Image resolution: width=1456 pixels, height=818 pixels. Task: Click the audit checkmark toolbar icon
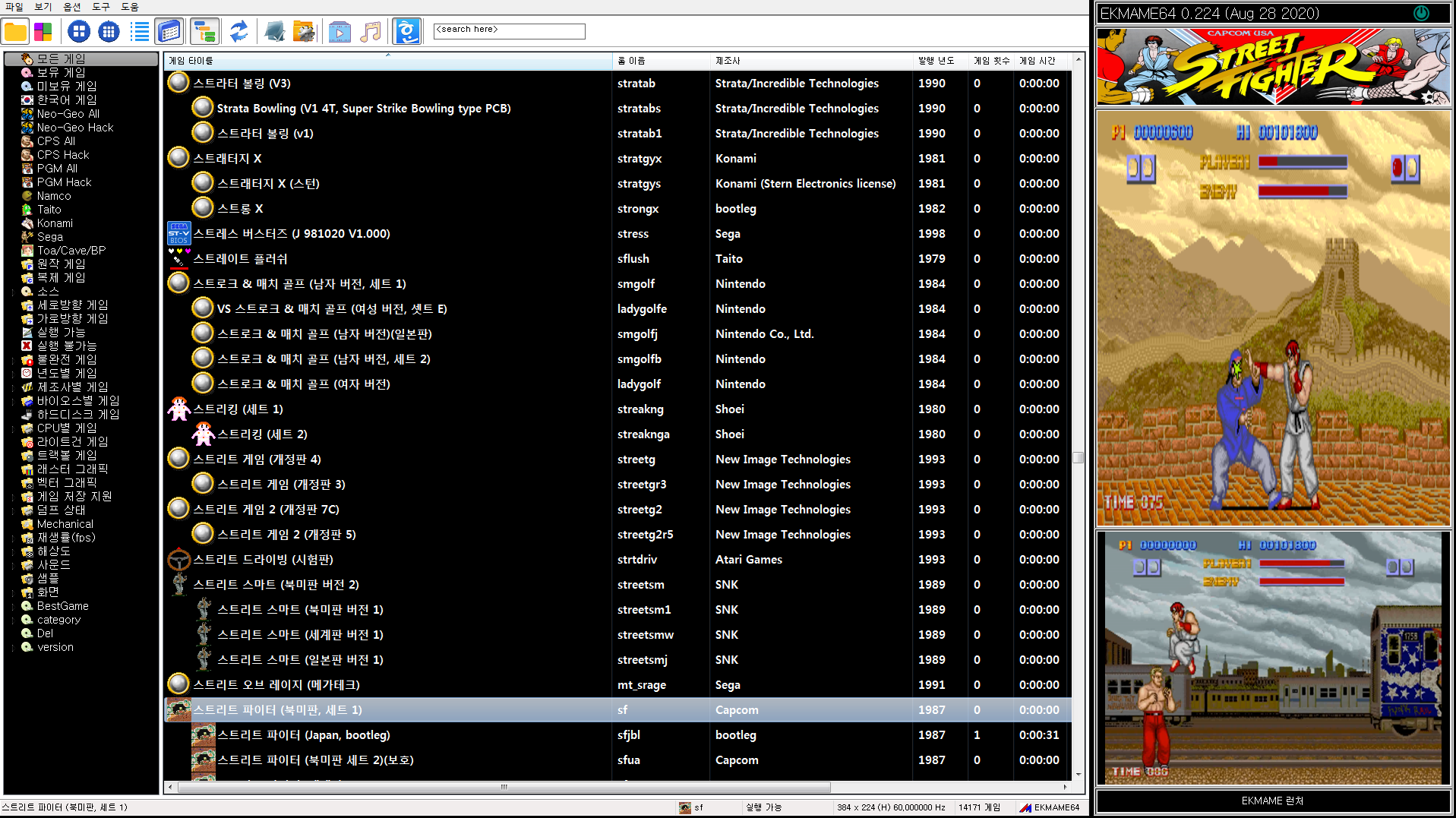coord(274,31)
